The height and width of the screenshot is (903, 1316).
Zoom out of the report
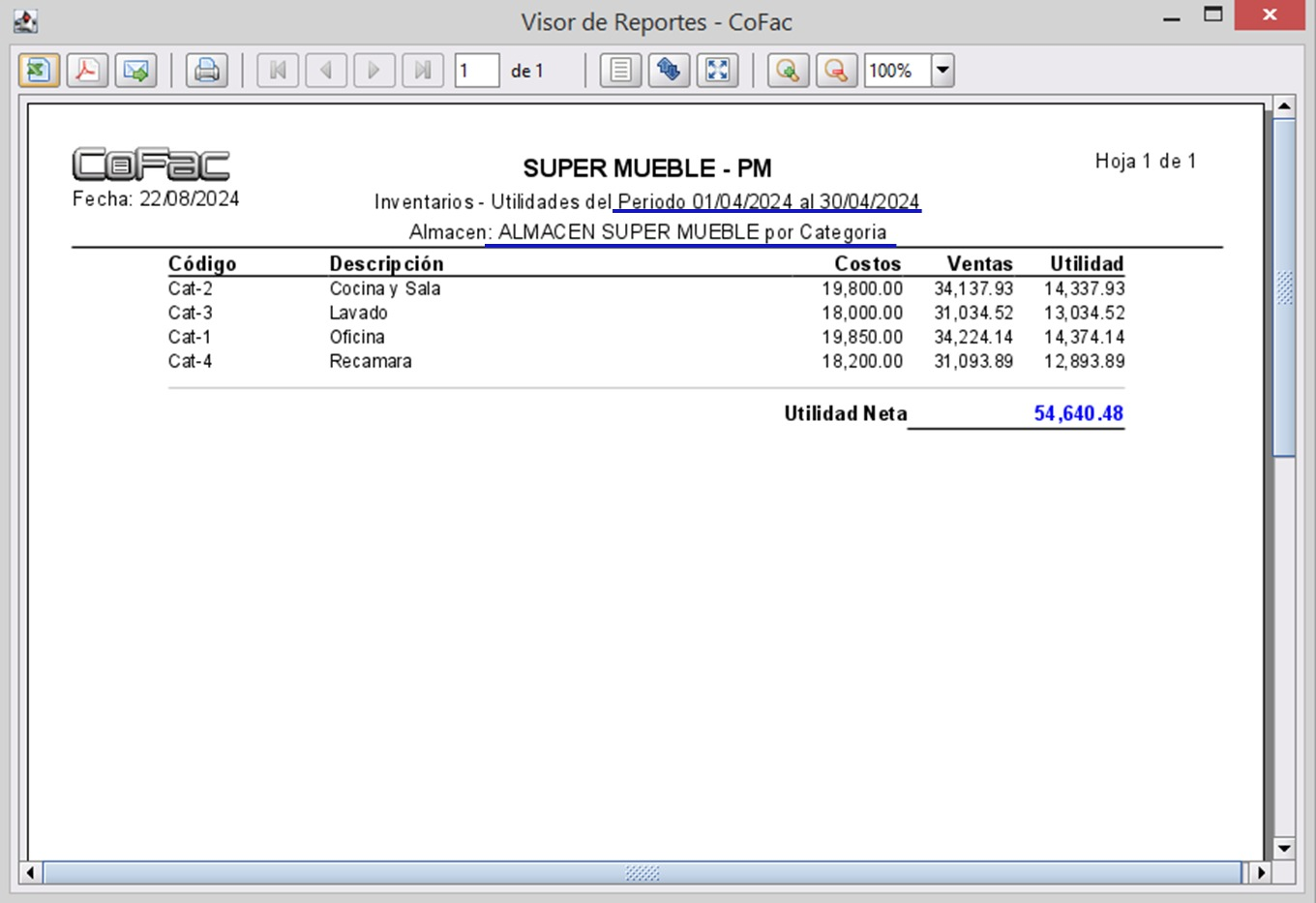[x=837, y=71]
